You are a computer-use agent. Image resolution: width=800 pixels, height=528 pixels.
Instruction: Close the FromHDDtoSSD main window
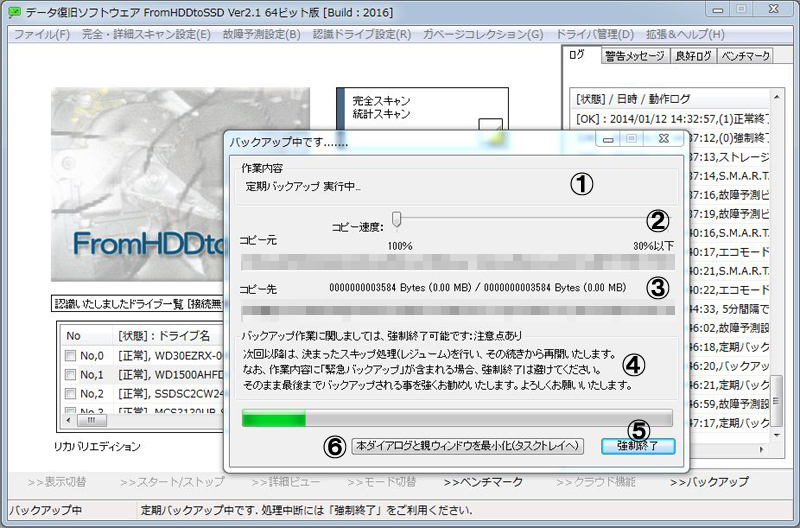[774, 9]
